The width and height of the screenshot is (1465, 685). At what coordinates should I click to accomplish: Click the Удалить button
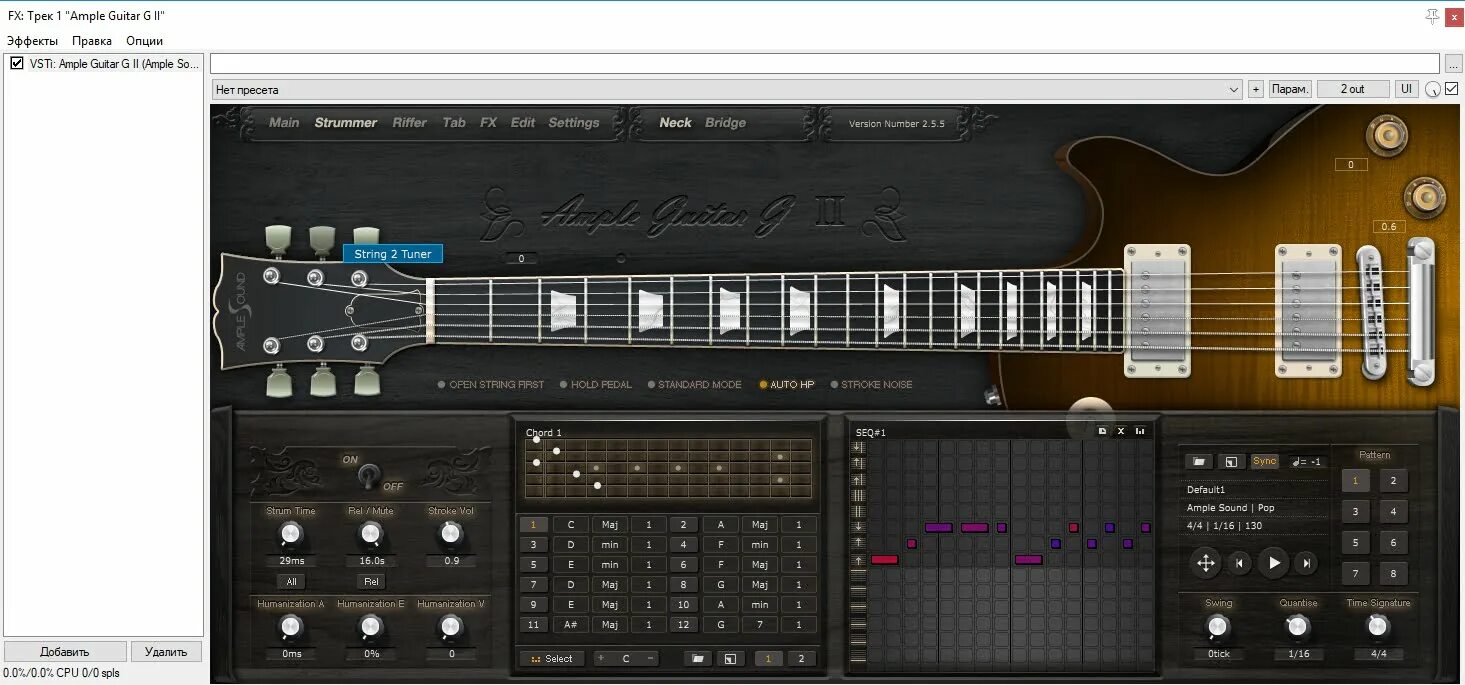click(x=166, y=651)
